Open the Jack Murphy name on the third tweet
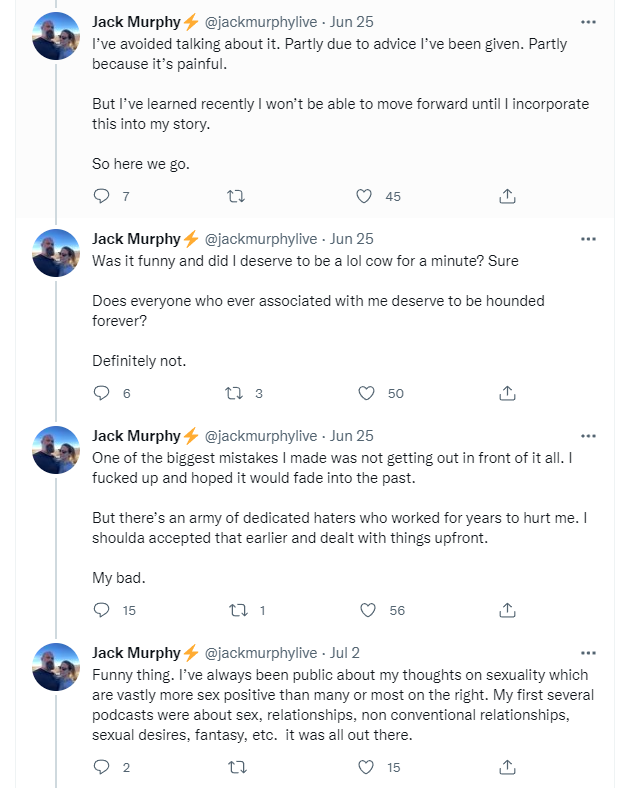This screenshot has width=623, height=788. [x=135, y=436]
